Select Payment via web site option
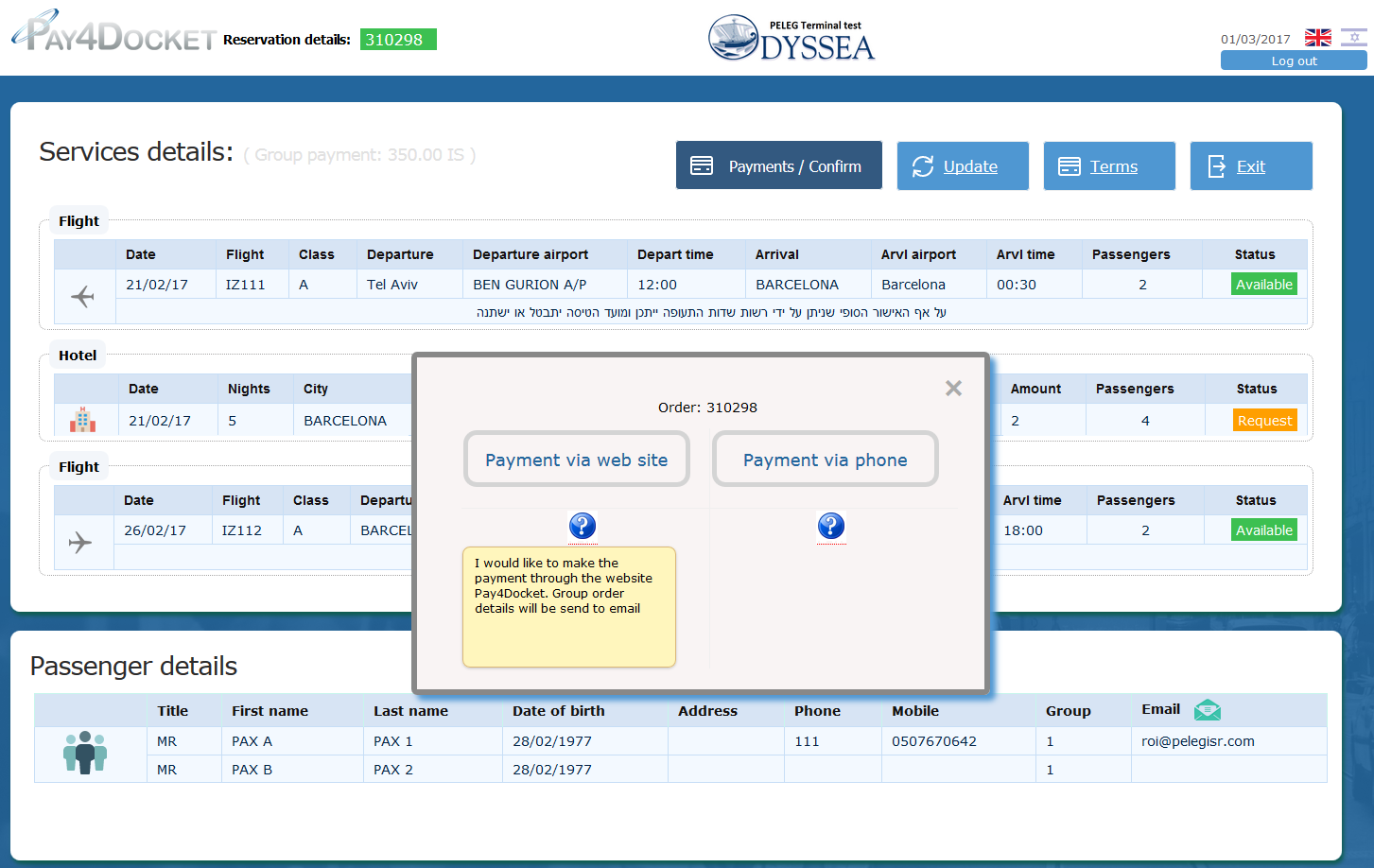Image resolution: width=1374 pixels, height=868 pixels. pos(576,459)
